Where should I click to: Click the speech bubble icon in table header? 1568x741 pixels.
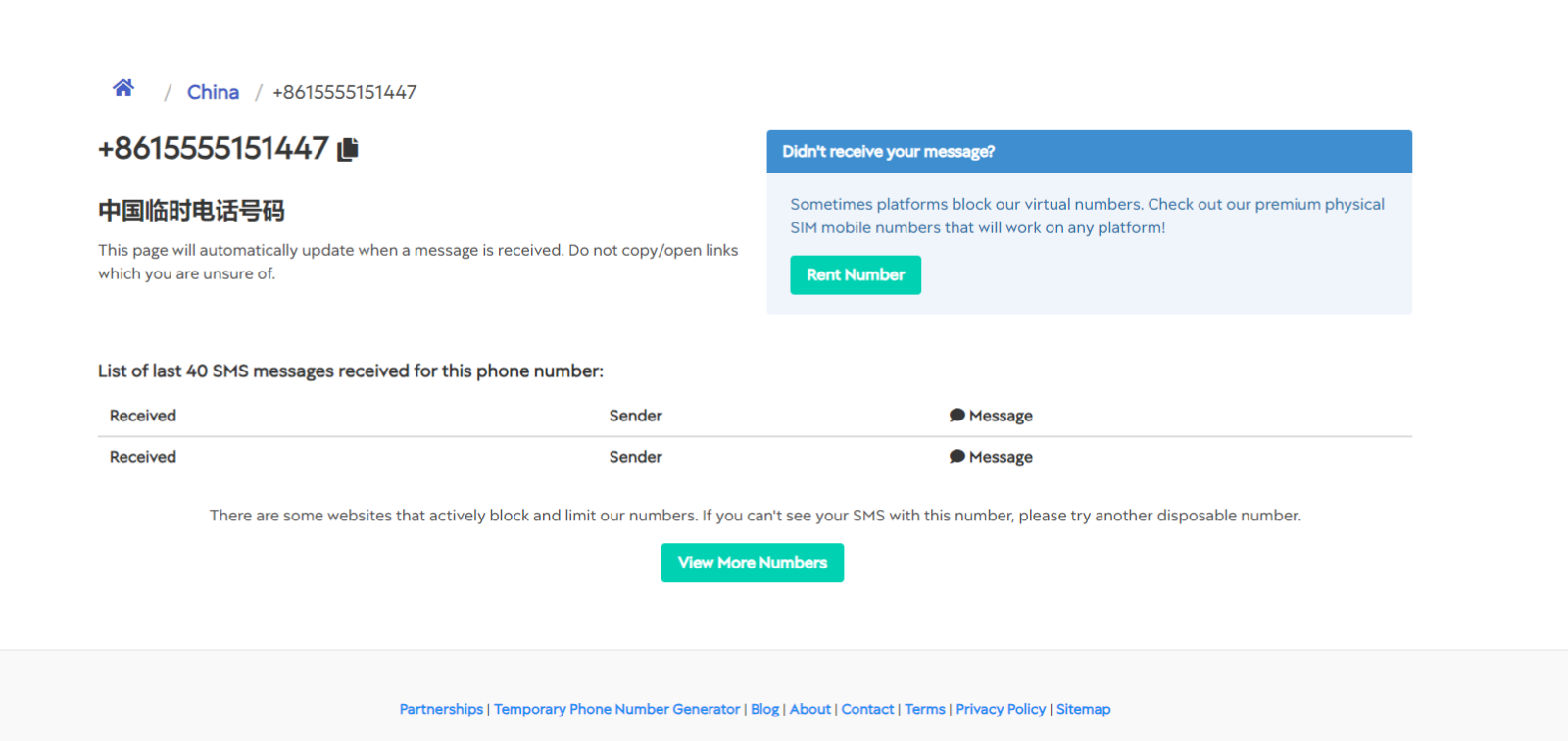tap(957, 416)
